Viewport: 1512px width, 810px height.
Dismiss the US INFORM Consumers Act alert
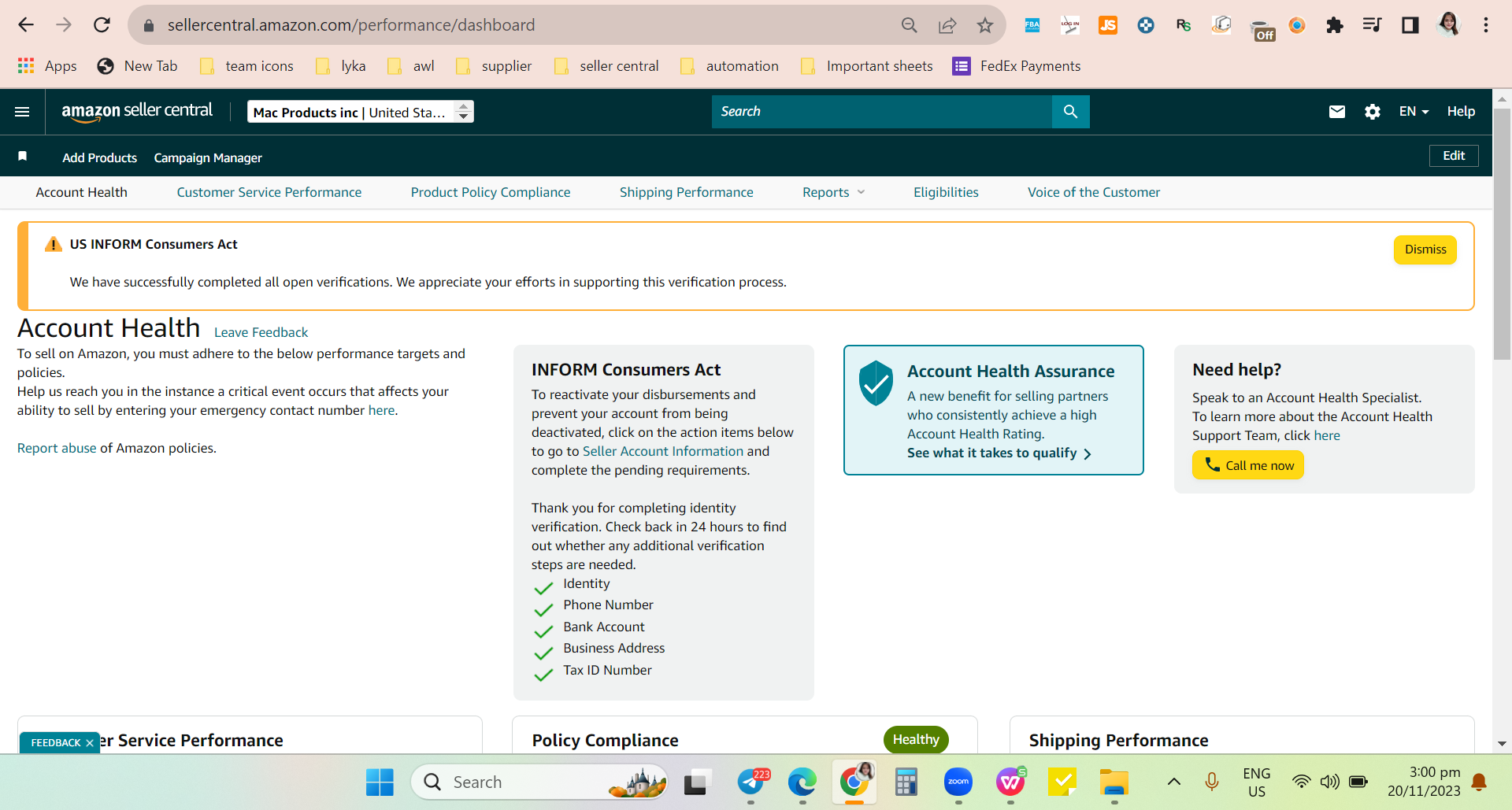tap(1425, 250)
